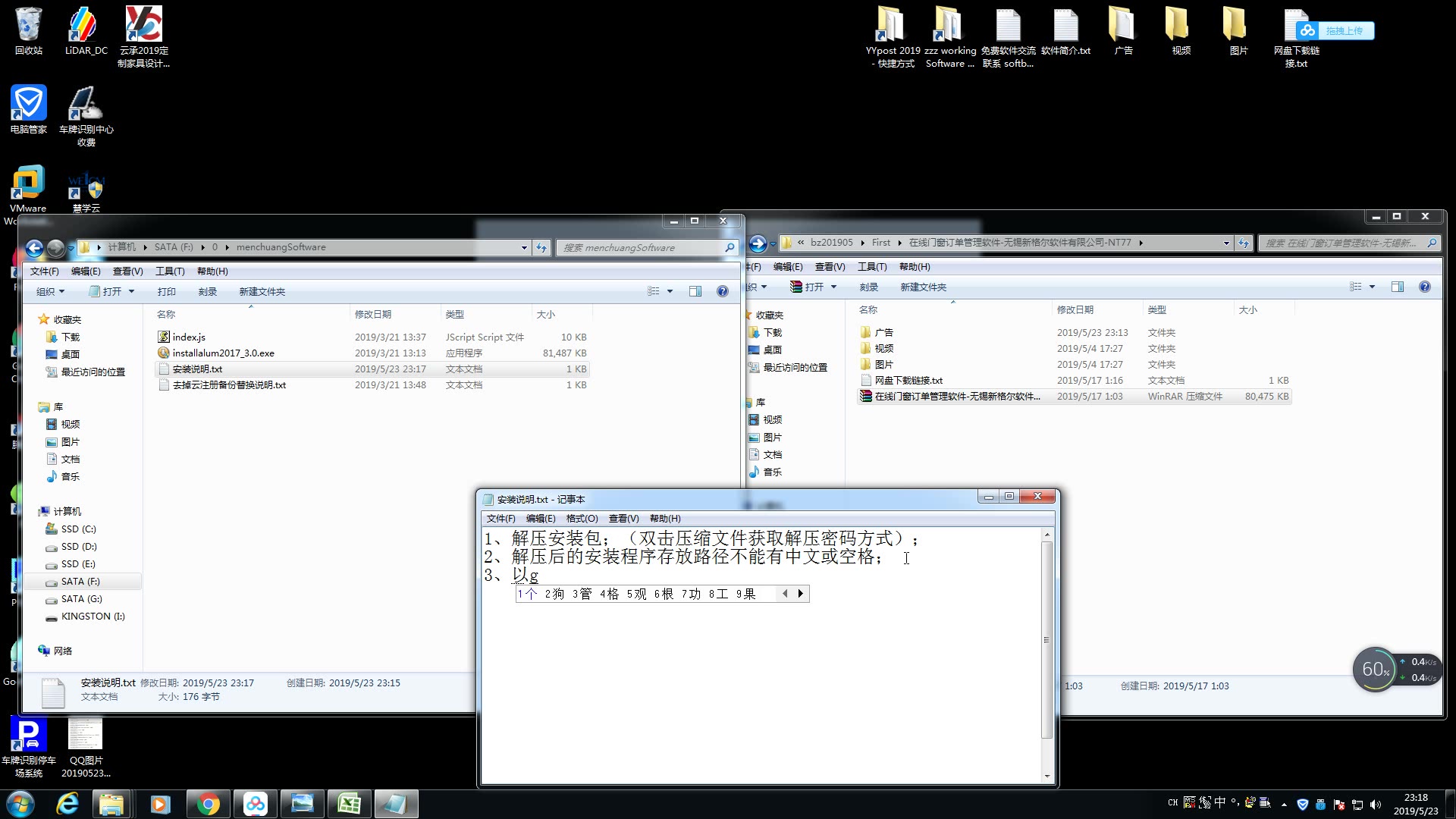Open address bar history dropdown in left Explorer
This screenshot has width=1456, height=819.
524,248
